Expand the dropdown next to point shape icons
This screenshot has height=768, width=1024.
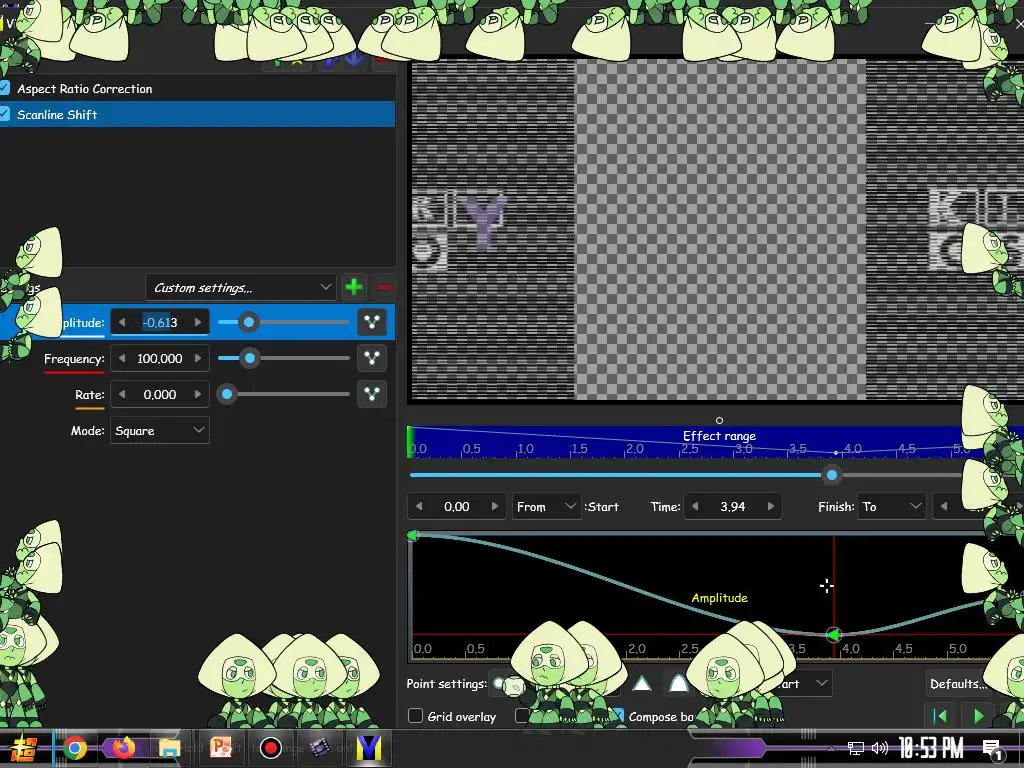[x=822, y=684]
